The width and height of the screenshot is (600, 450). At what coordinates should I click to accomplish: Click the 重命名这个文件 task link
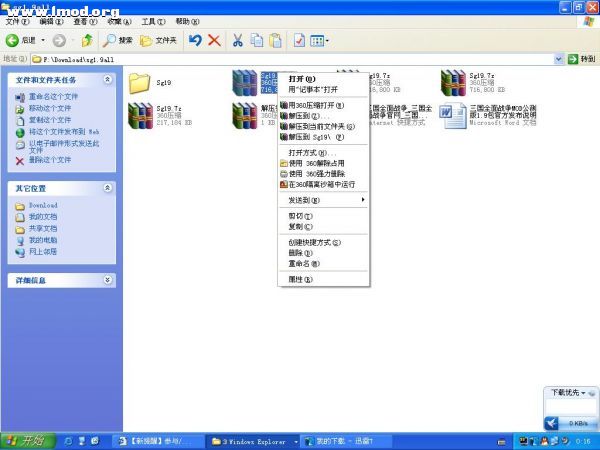point(52,97)
